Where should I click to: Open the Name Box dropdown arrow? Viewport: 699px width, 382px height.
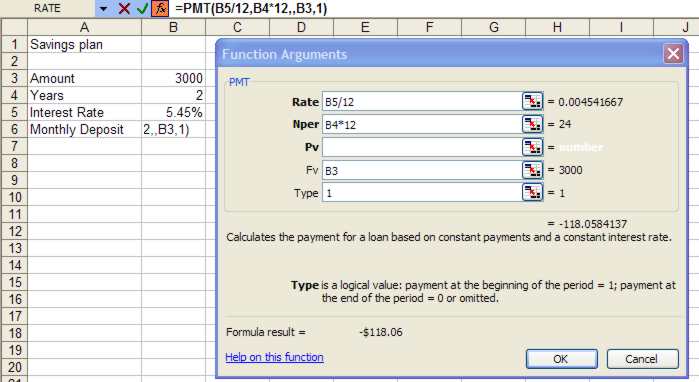103,8
